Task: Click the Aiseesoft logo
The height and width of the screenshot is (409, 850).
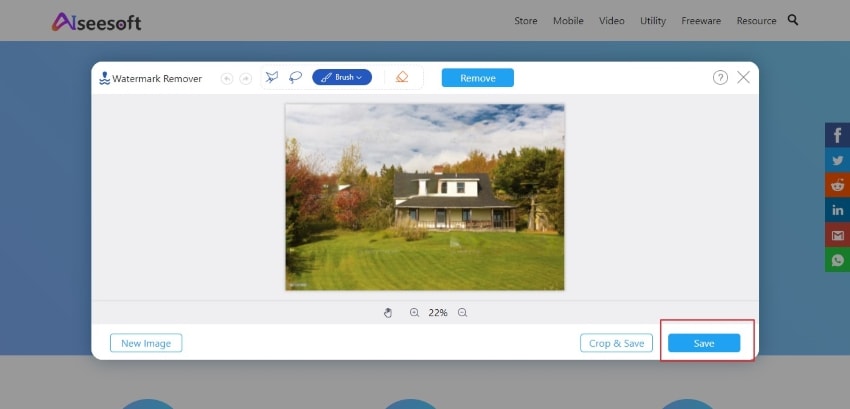Action: (96, 22)
